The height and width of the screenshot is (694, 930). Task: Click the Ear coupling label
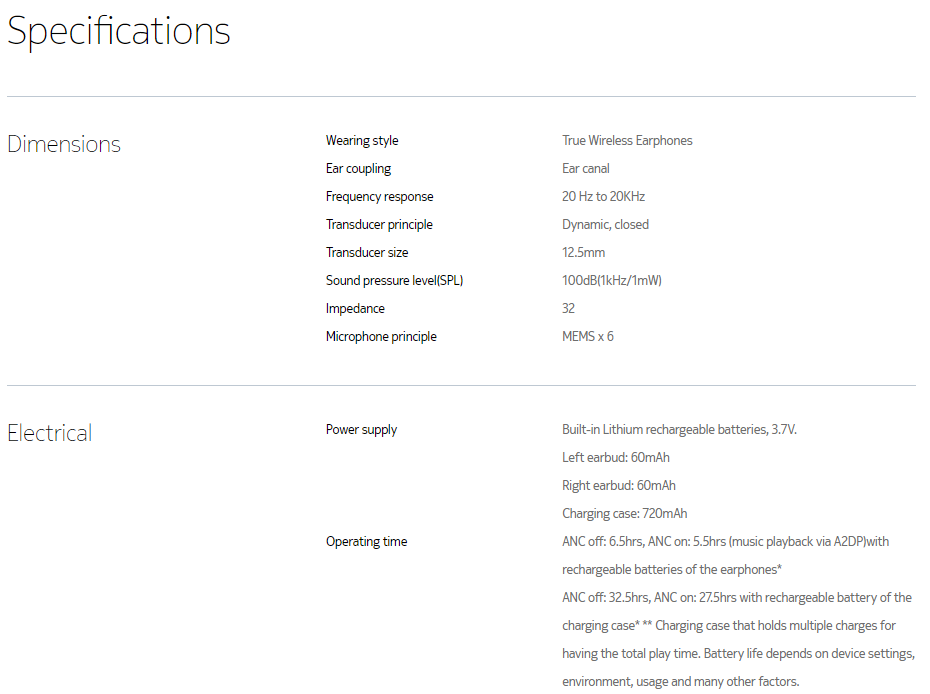coord(358,169)
